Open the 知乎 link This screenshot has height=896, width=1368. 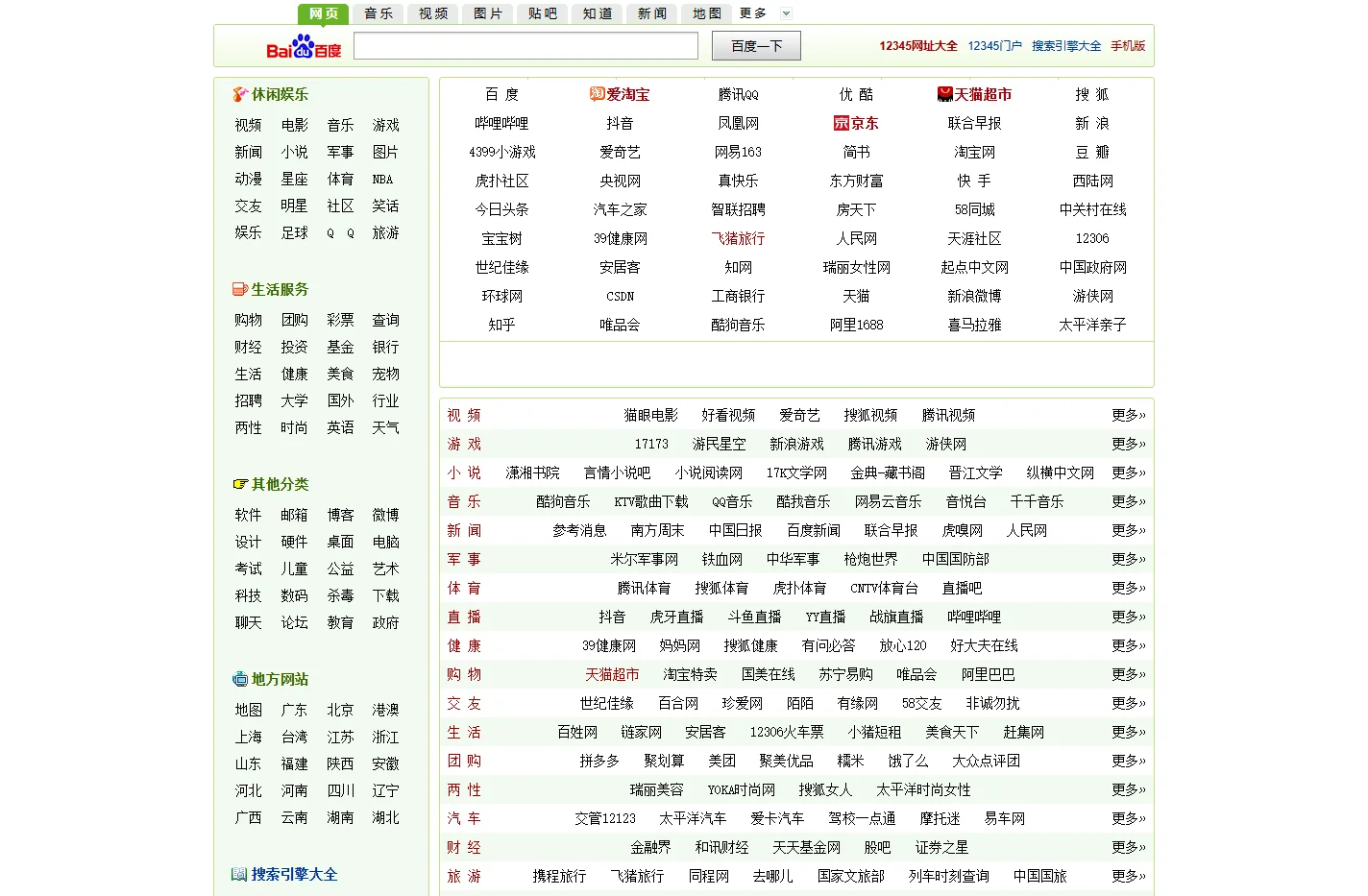[501, 325]
